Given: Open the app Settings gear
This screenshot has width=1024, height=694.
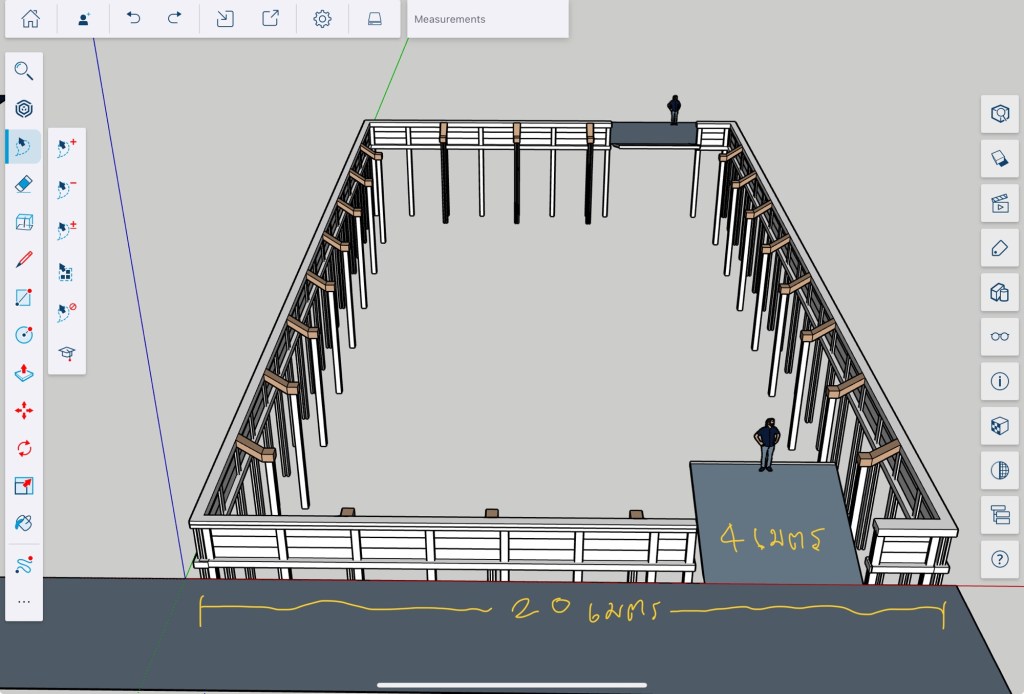Looking at the screenshot, I should point(322,18).
